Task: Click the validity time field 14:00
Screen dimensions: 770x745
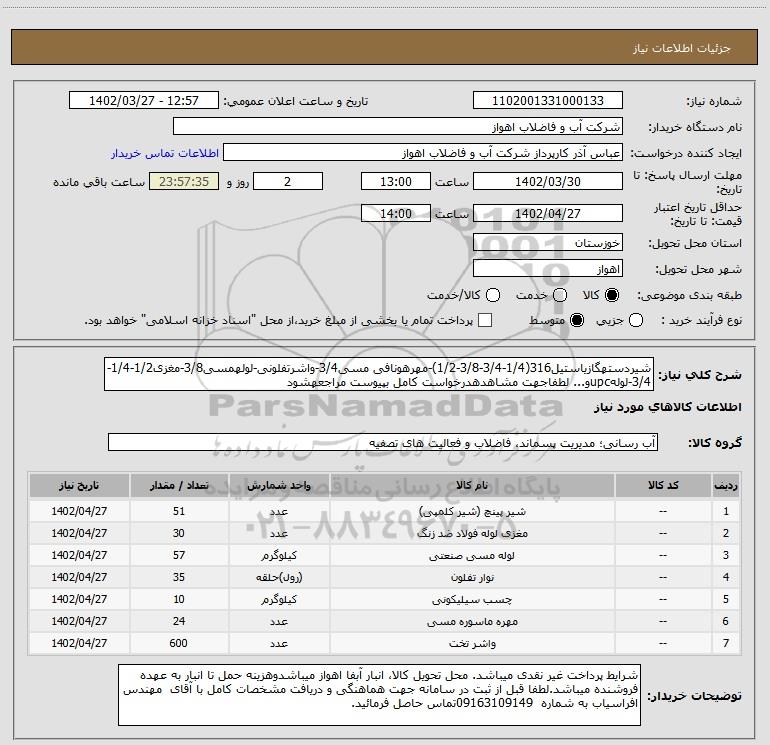Action: [x=396, y=213]
